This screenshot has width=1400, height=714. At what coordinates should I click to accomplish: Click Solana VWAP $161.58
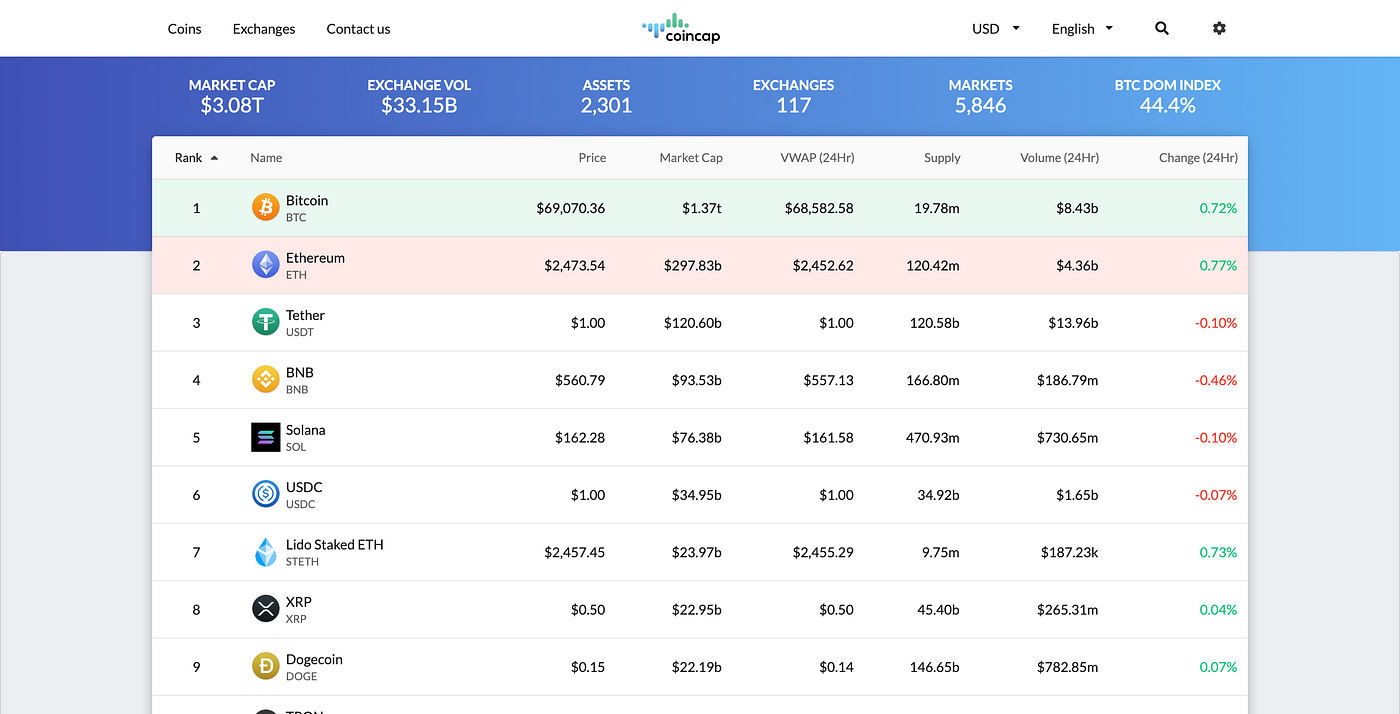pos(829,438)
